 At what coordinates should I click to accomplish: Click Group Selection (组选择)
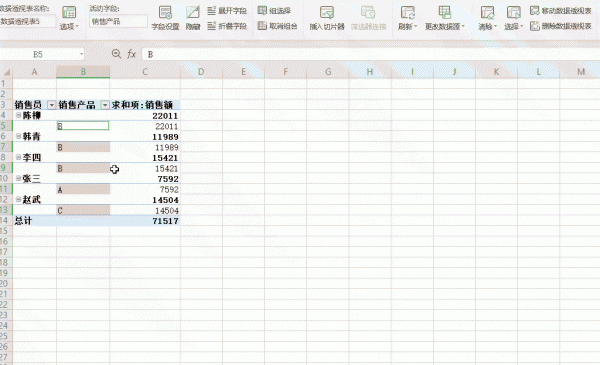(274, 11)
